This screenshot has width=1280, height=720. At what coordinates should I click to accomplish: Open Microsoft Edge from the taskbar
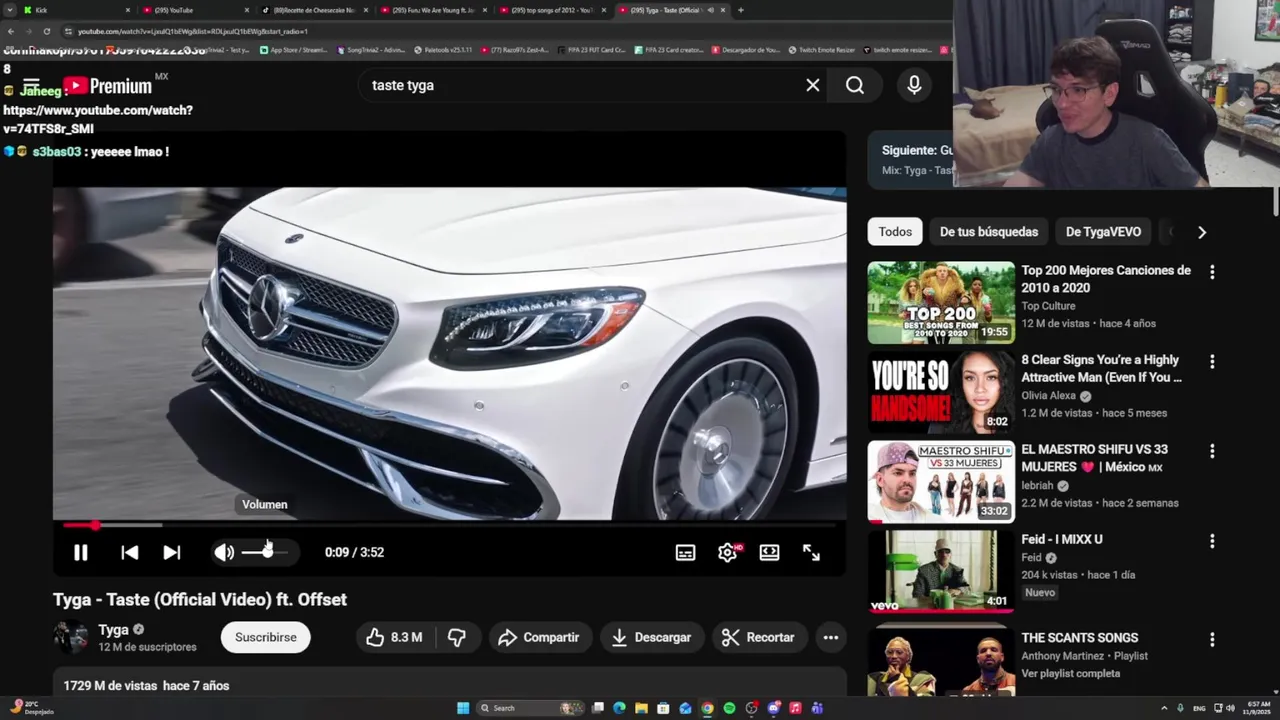[x=619, y=708]
